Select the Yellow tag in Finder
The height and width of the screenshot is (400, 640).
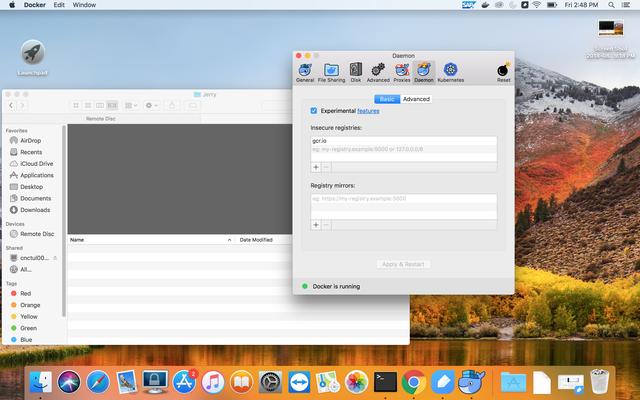click(29, 316)
